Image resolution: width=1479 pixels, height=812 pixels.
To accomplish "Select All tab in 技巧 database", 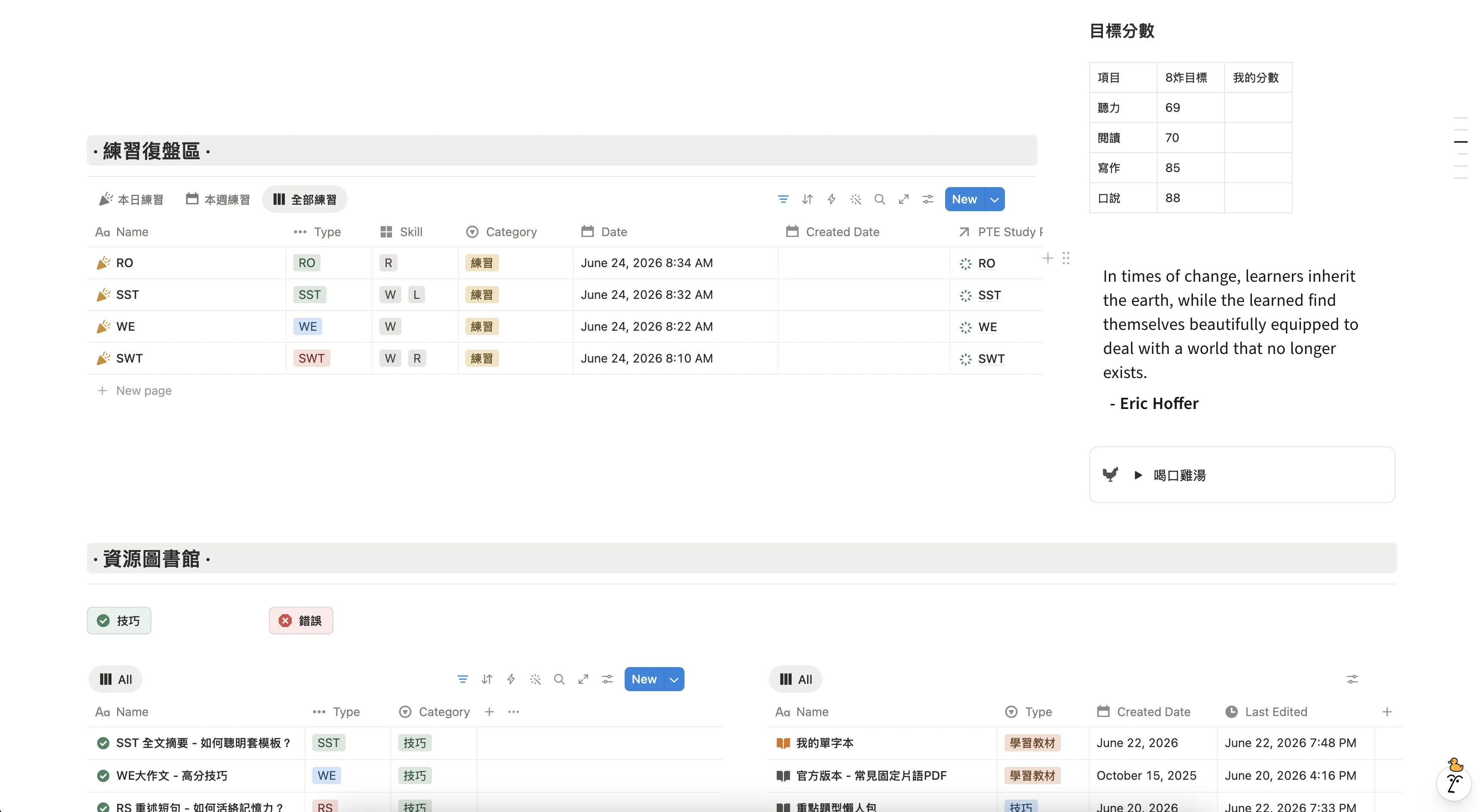I will point(115,680).
